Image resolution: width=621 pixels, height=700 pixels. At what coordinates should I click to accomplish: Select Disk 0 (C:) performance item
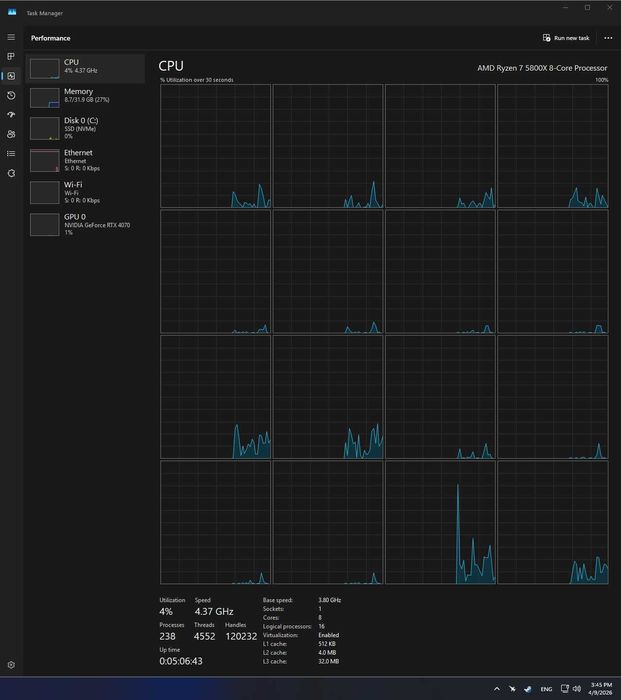(85, 128)
